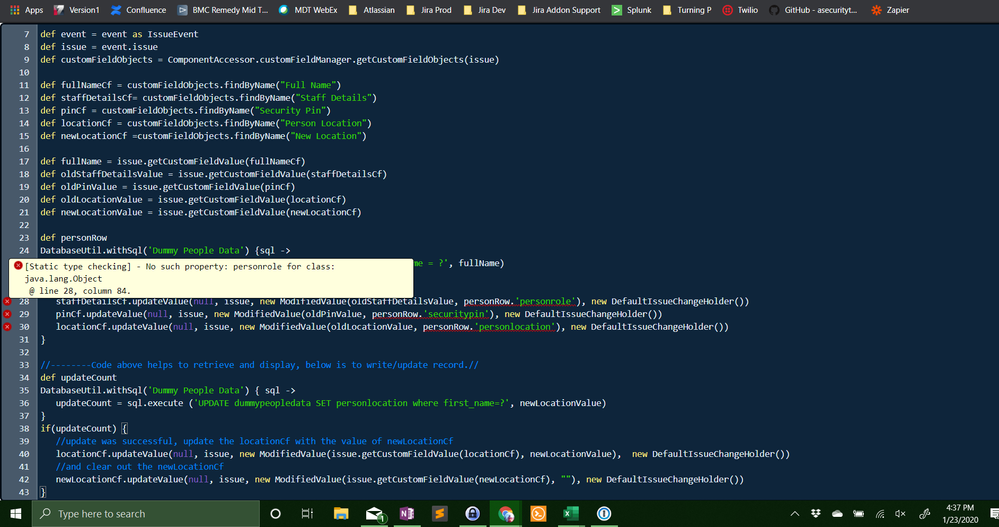Switch to Excel in the taskbar
999x527 pixels.
[x=570, y=514]
